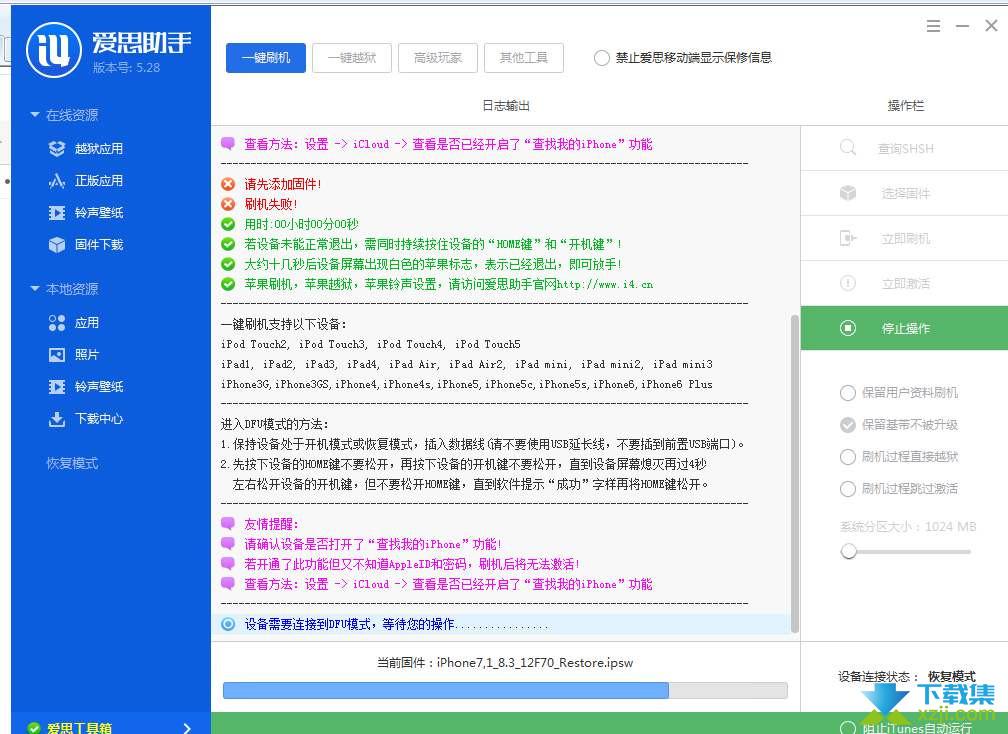1008x734 pixels.
Task: Click the green check icon beside 用时
Action: (228, 224)
